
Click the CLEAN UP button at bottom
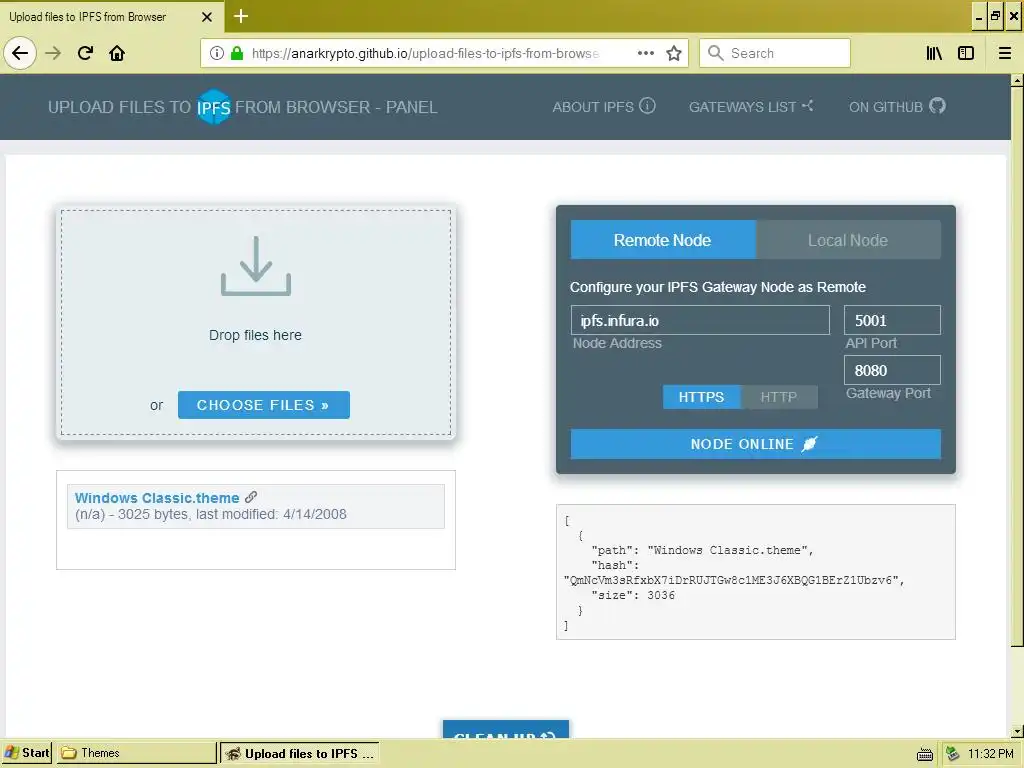pyautogui.click(x=505, y=730)
